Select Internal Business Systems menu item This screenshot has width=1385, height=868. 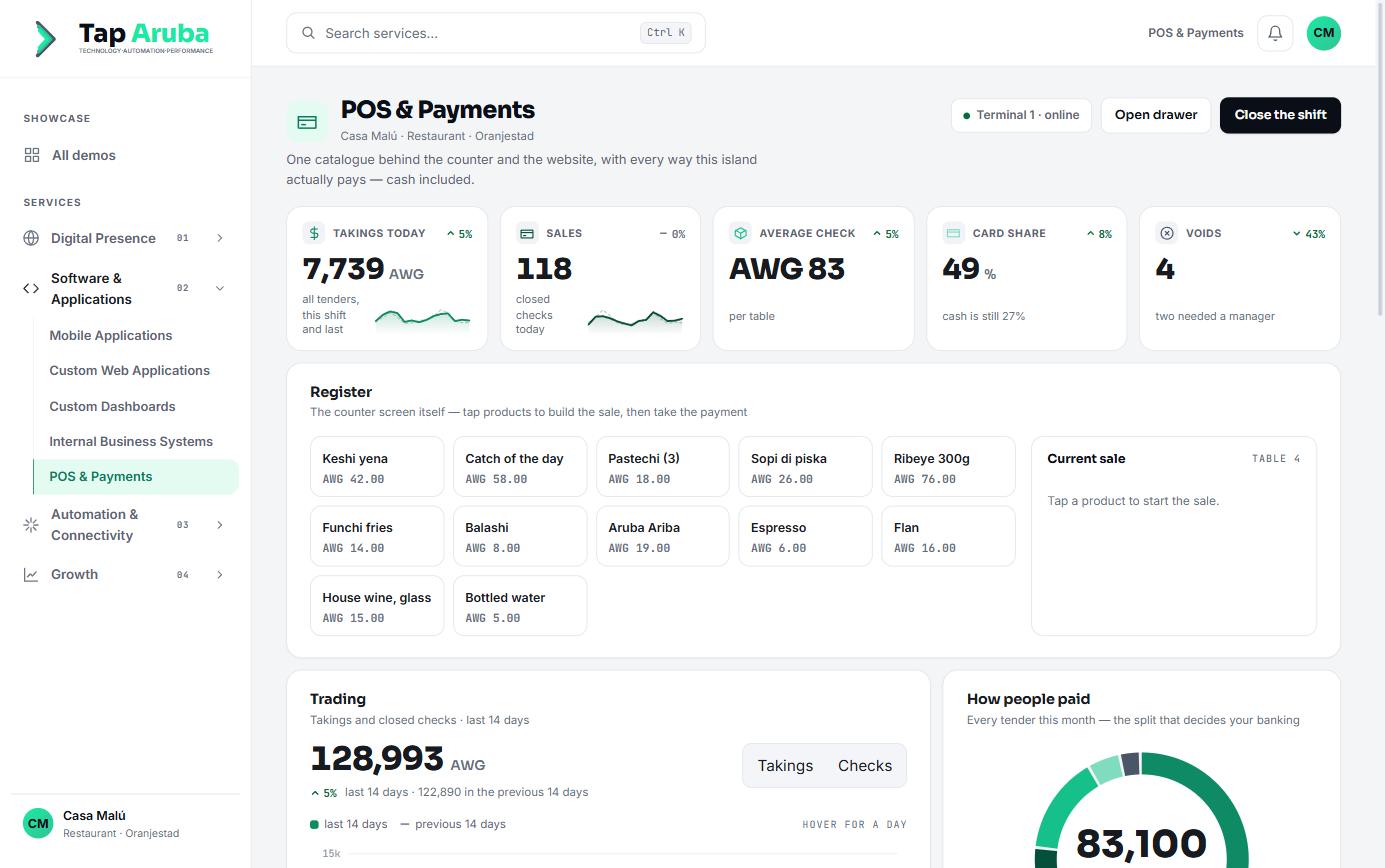[x=131, y=441]
